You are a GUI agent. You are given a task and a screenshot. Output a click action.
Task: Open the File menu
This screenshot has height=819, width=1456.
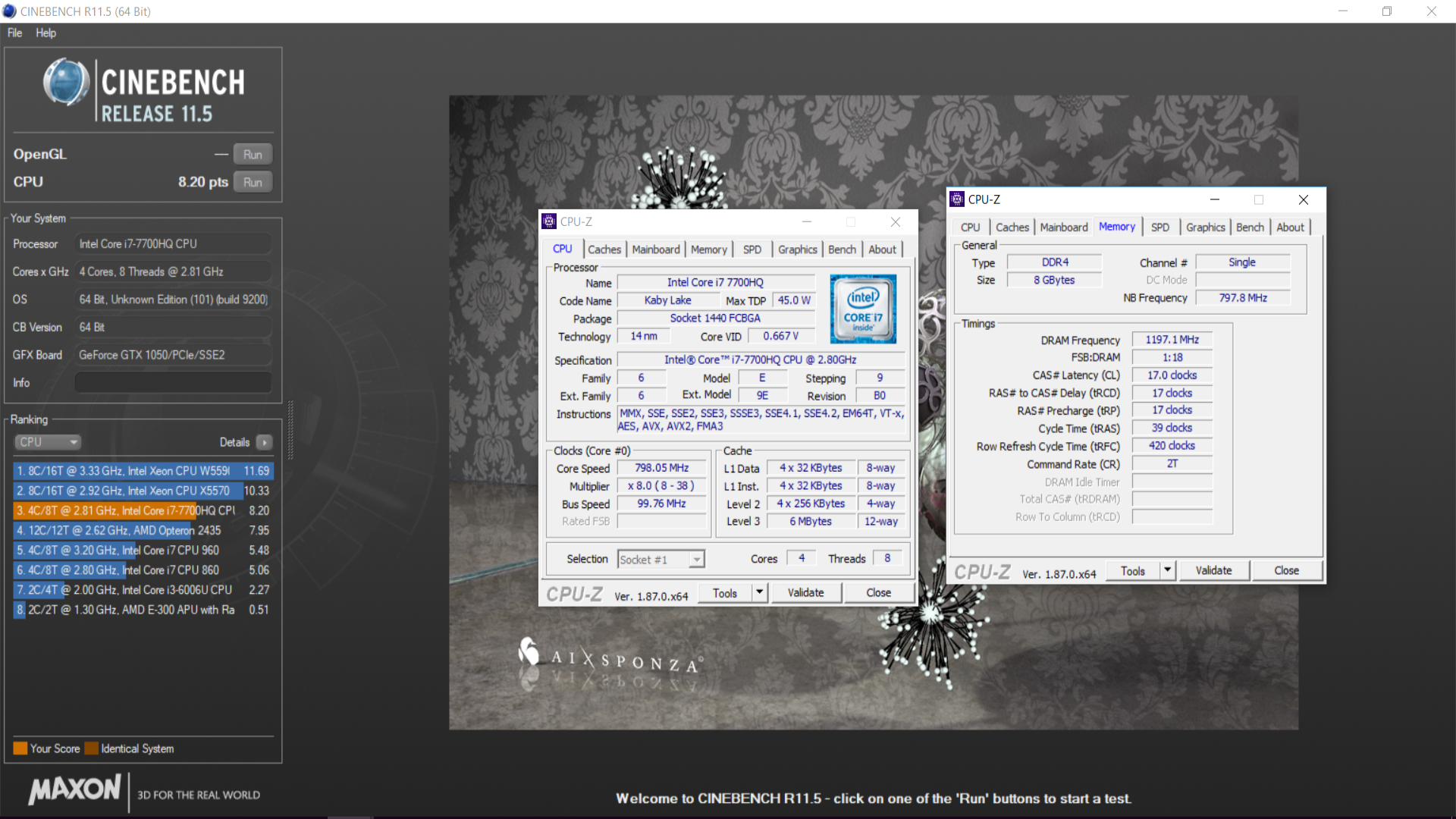[14, 33]
